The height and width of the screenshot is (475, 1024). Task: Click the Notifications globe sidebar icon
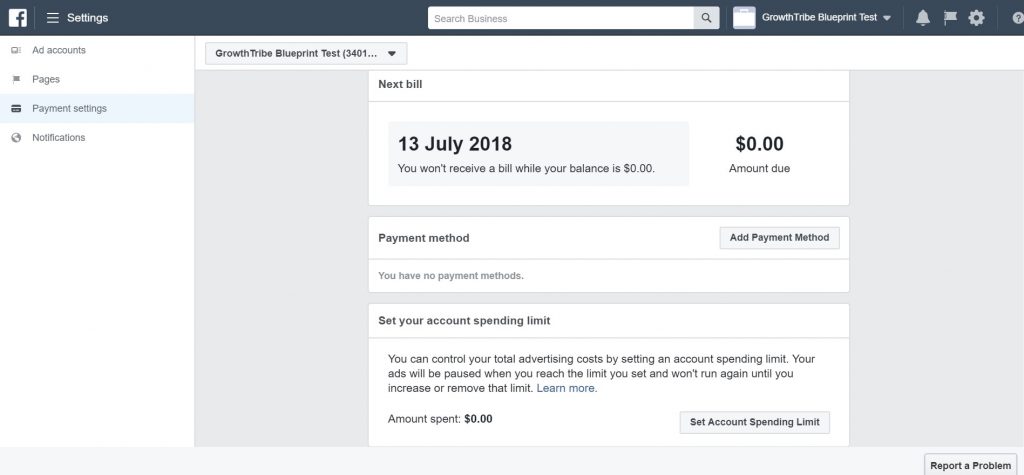click(16, 138)
